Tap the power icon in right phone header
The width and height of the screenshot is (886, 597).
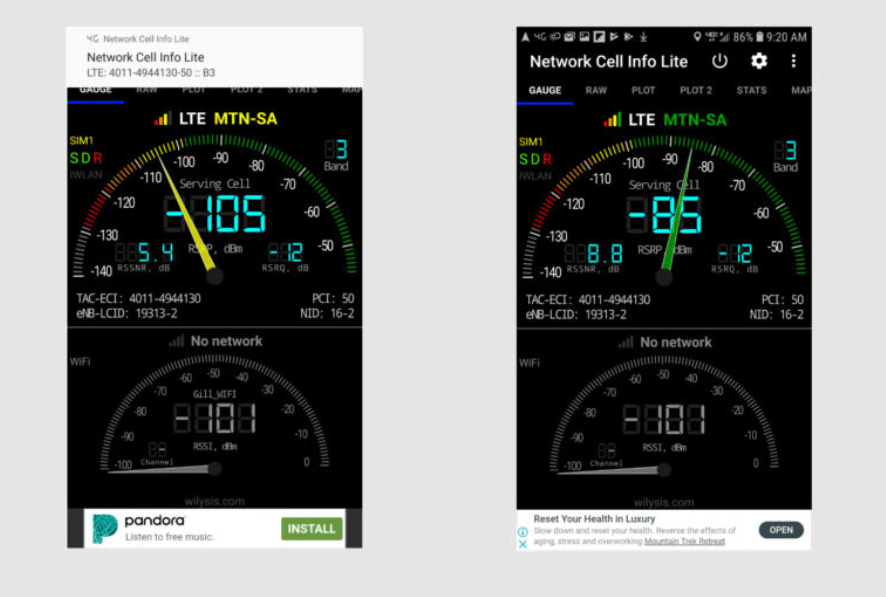(720, 61)
